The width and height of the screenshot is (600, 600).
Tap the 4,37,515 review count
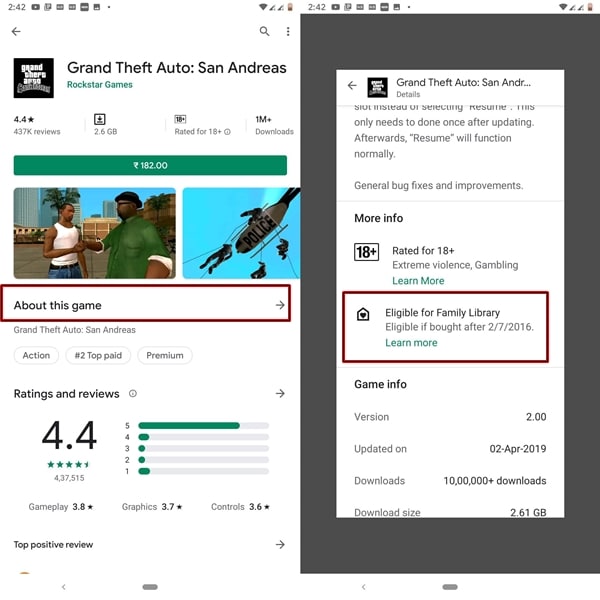pos(69,478)
